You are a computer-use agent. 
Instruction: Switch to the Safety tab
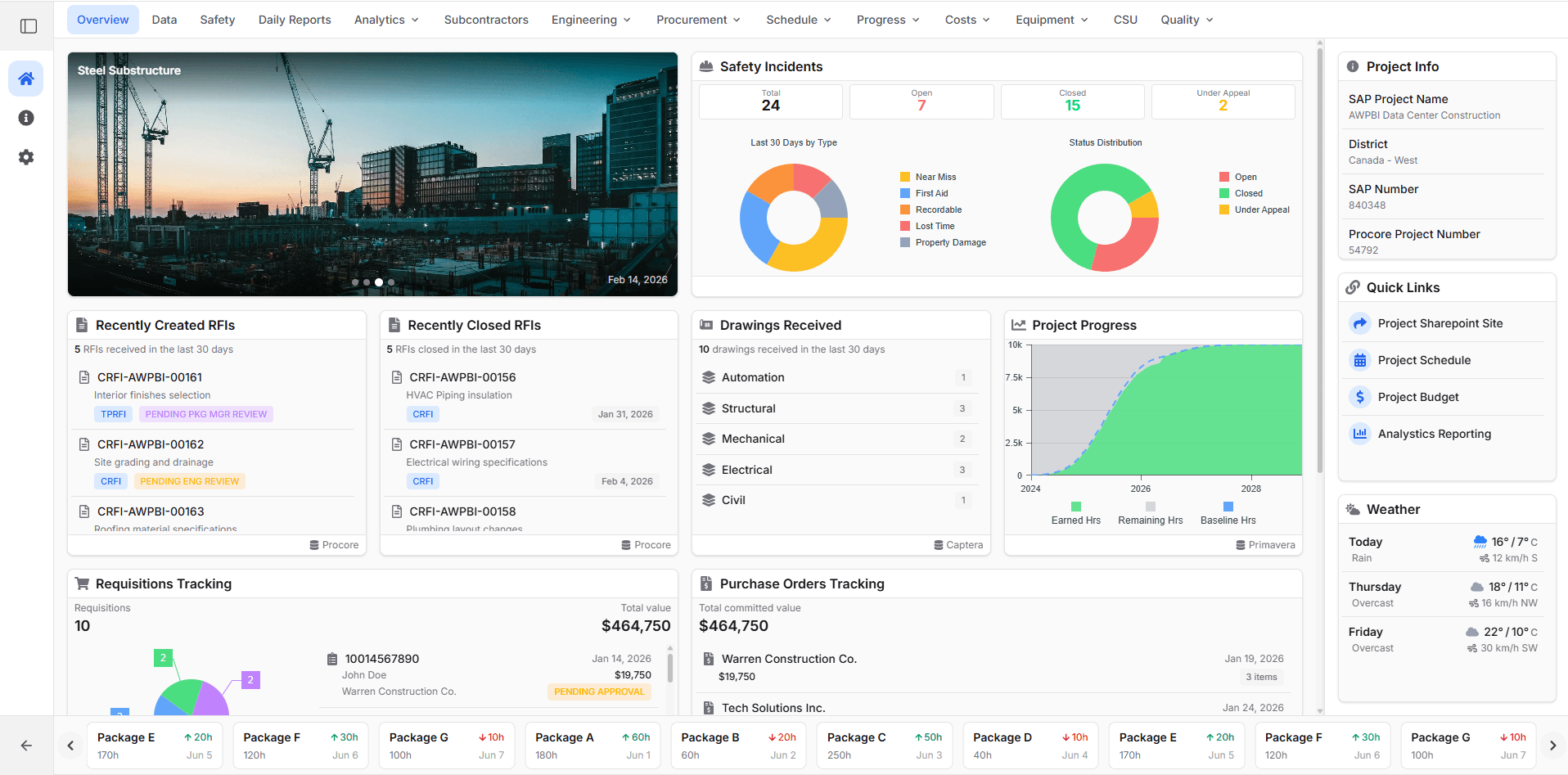pyautogui.click(x=218, y=20)
